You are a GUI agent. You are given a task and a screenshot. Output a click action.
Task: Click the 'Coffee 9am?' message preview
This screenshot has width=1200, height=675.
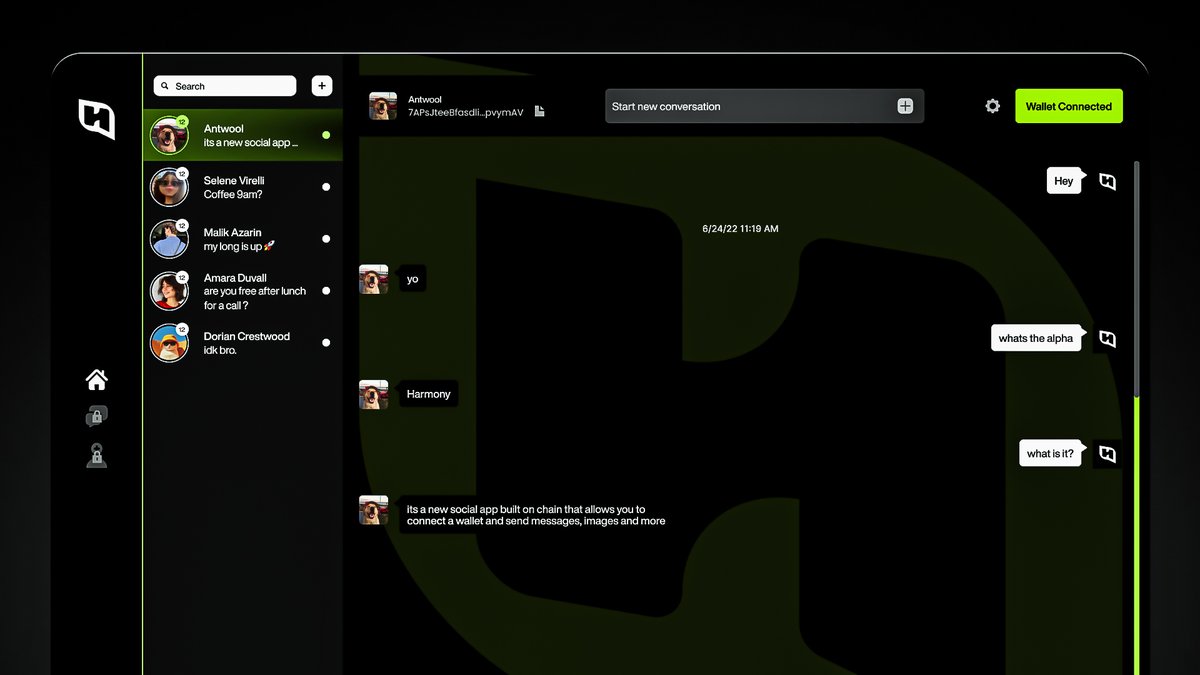(233, 194)
